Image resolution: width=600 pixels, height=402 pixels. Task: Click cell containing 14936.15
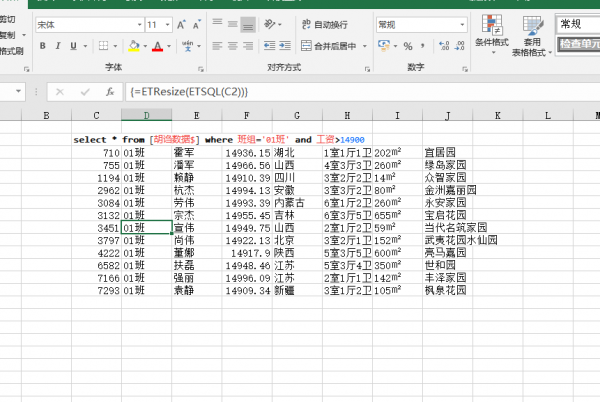[247, 153]
